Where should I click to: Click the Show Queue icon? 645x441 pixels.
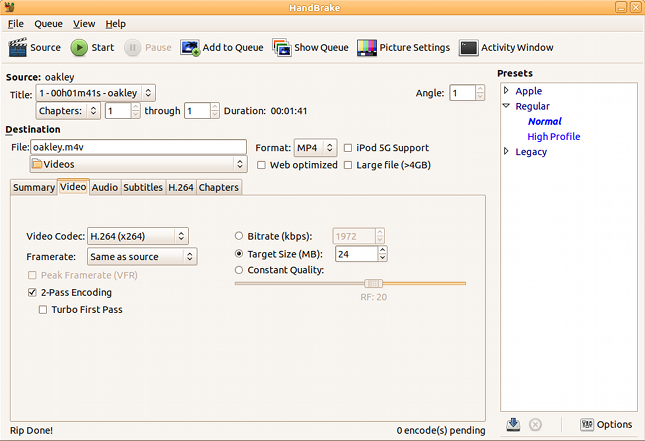[x=282, y=48]
